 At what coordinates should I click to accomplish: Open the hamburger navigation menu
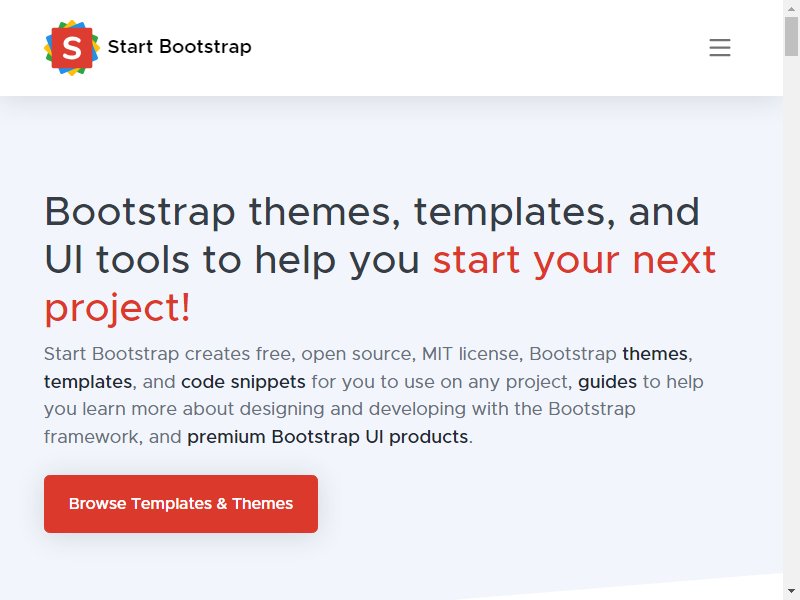(x=719, y=47)
